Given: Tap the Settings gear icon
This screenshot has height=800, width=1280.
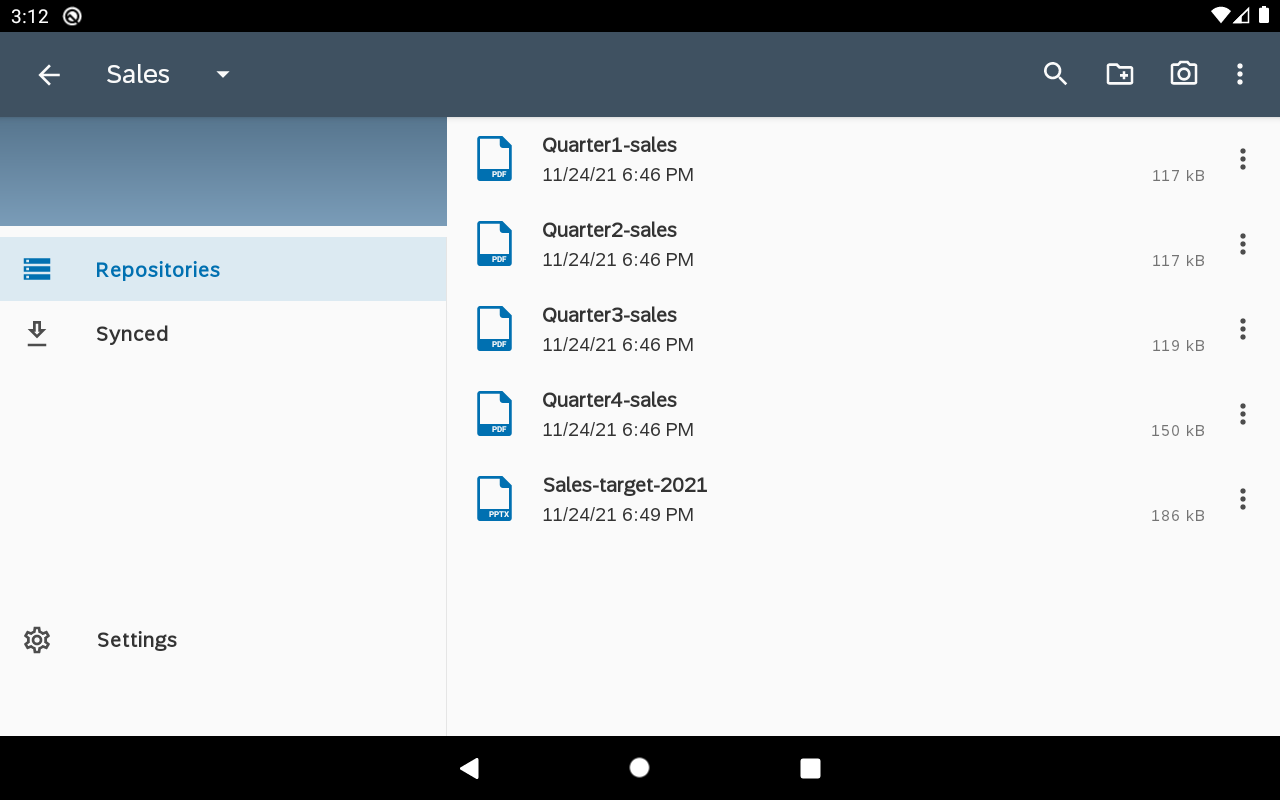Looking at the screenshot, I should [37, 640].
